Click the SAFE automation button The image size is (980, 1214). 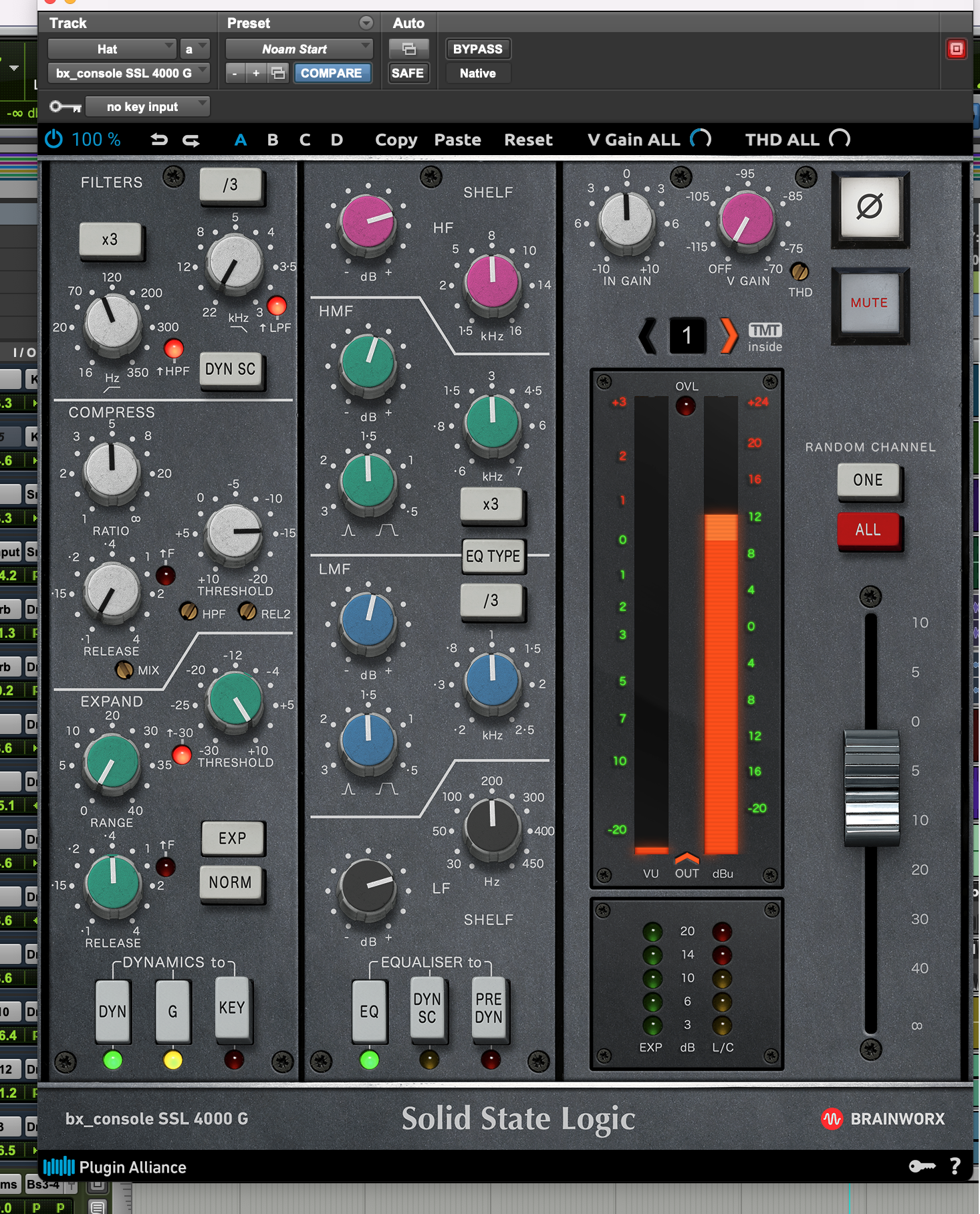[408, 73]
